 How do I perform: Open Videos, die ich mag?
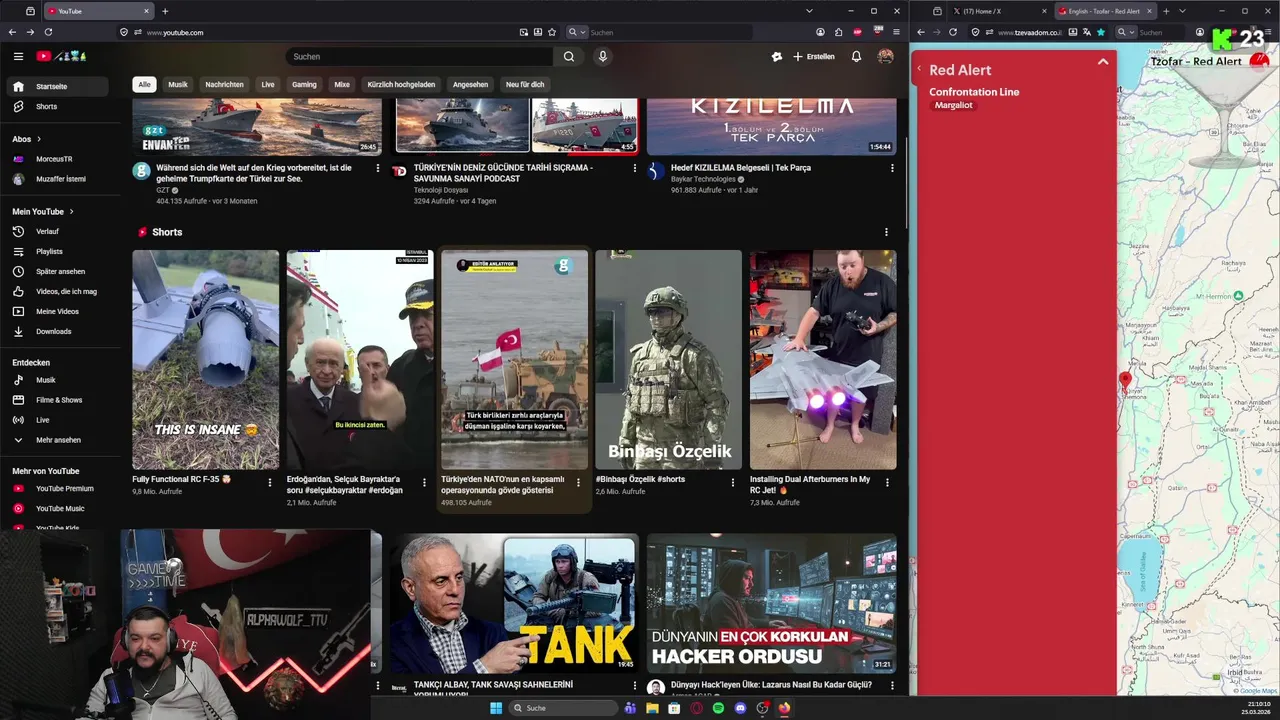pyautogui.click(x=60, y=292)
